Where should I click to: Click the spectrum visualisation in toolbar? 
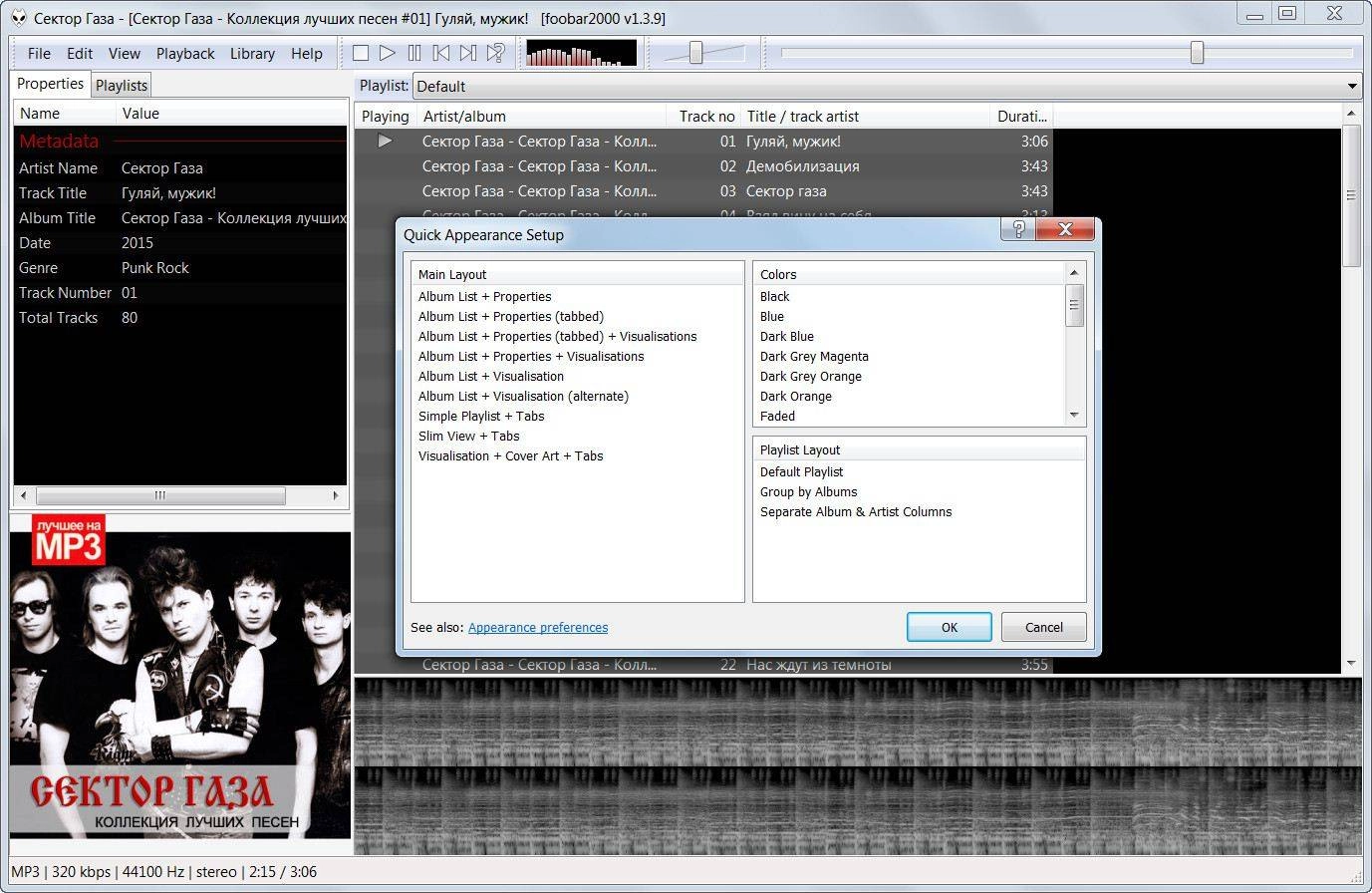pyautogui.click(x=581, y=53)
